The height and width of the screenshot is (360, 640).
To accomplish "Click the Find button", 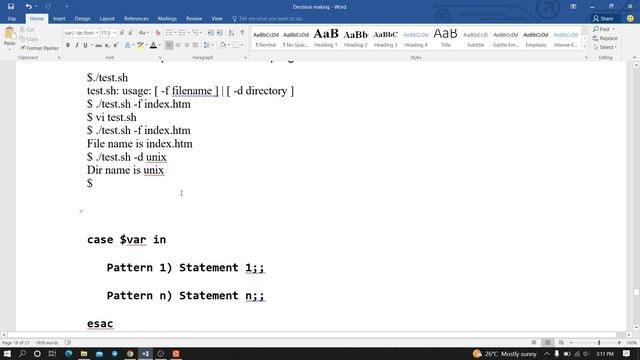I will click(x=604, y=29).
